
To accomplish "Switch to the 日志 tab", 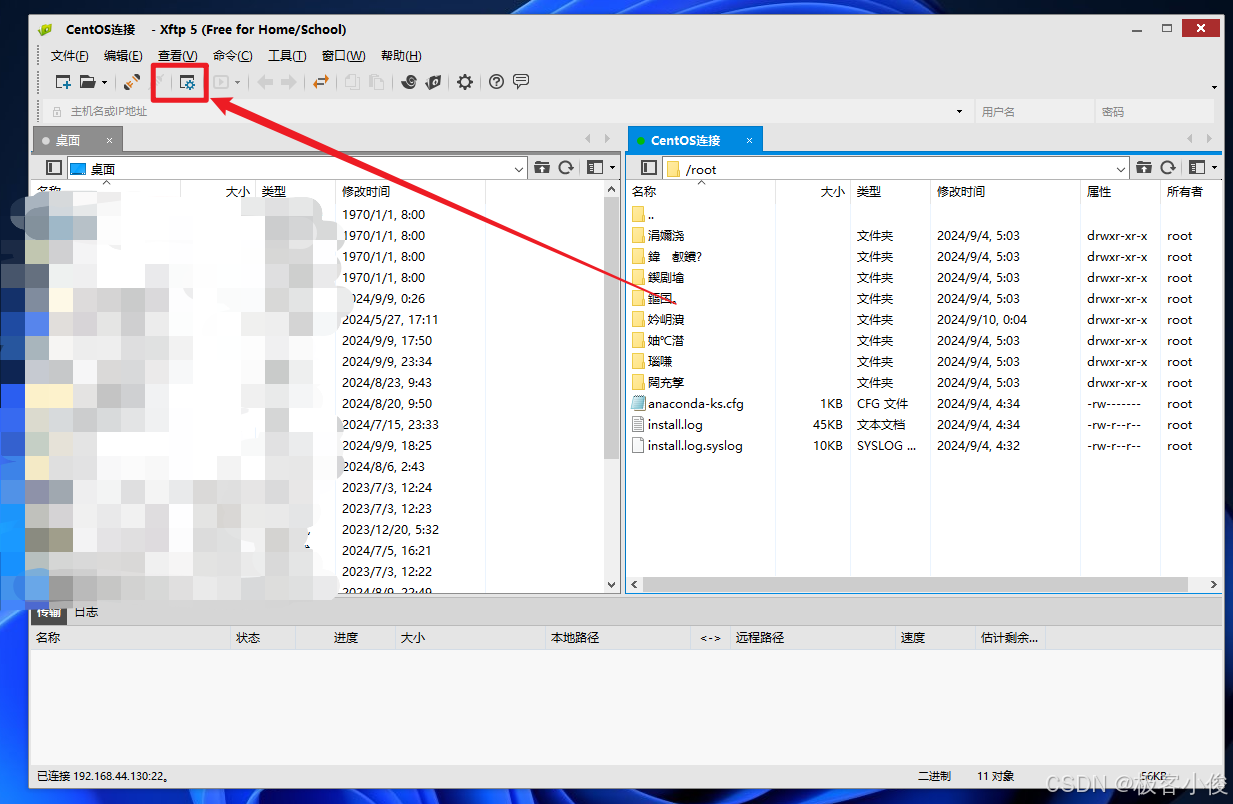I will click(x=87, y=611).
